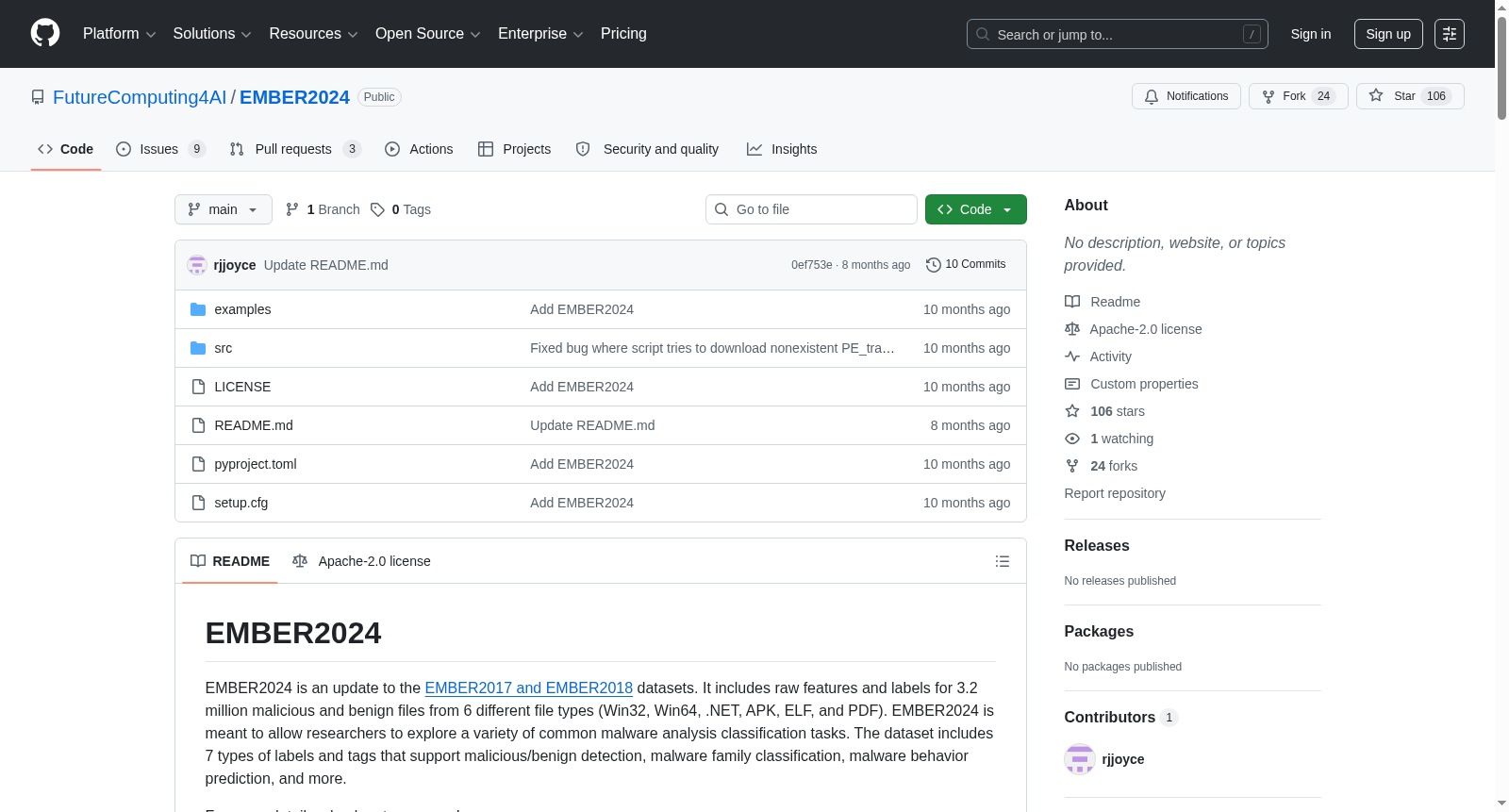
Task: Click the pyproject.toml file icon
Action: coord(198,464)
